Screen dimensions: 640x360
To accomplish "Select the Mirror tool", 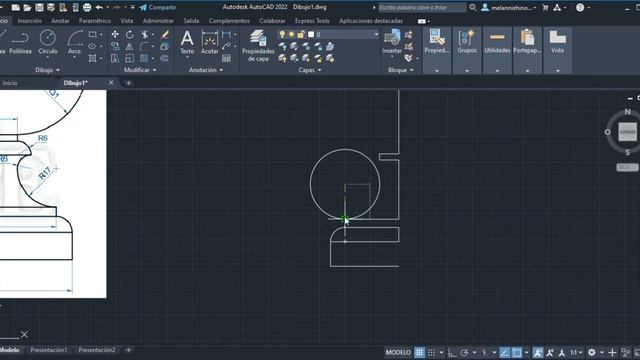I will click(130, 47).
